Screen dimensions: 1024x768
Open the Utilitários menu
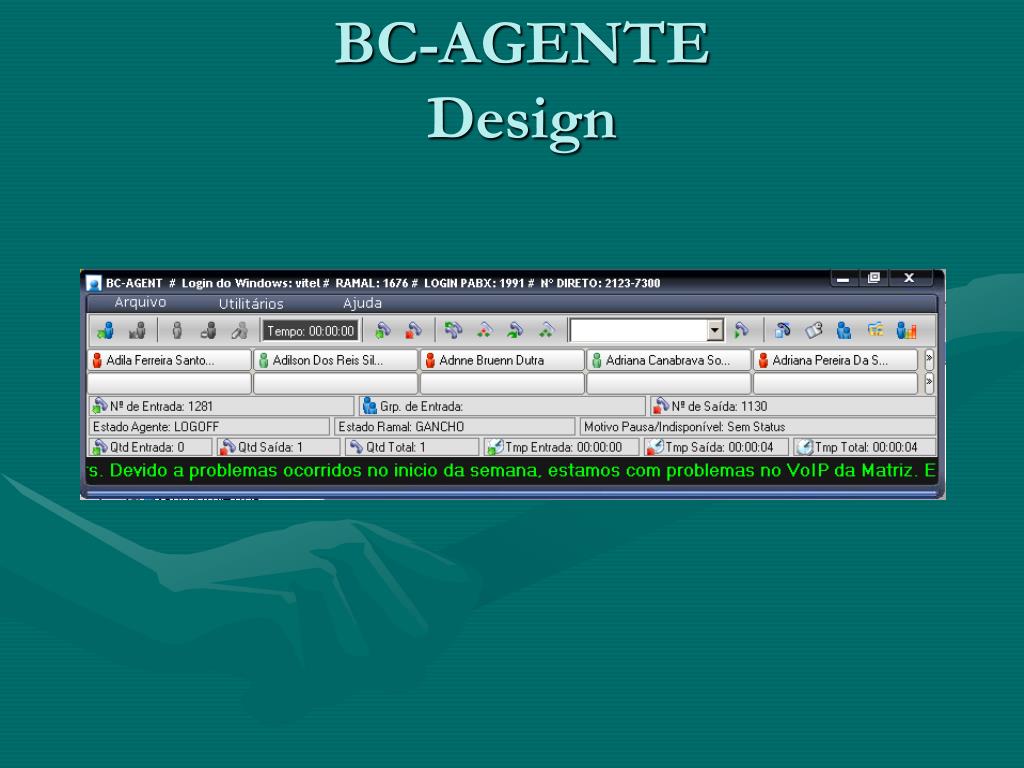point(251,304)
